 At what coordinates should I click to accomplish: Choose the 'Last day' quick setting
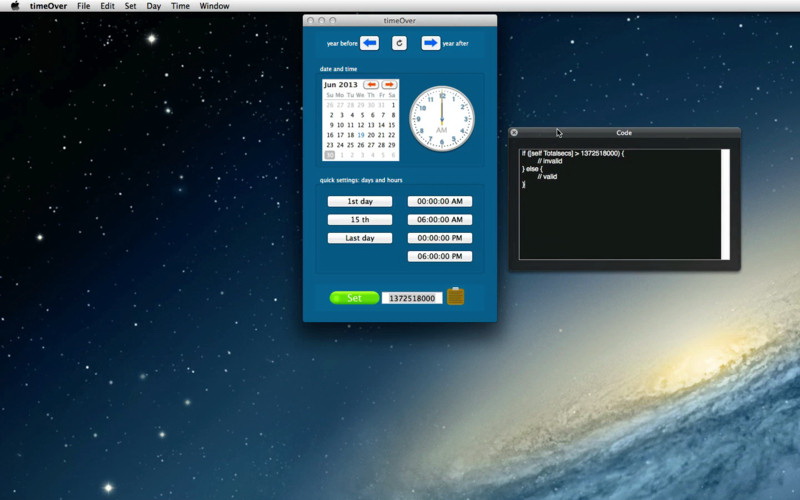(x=359, y=238)
